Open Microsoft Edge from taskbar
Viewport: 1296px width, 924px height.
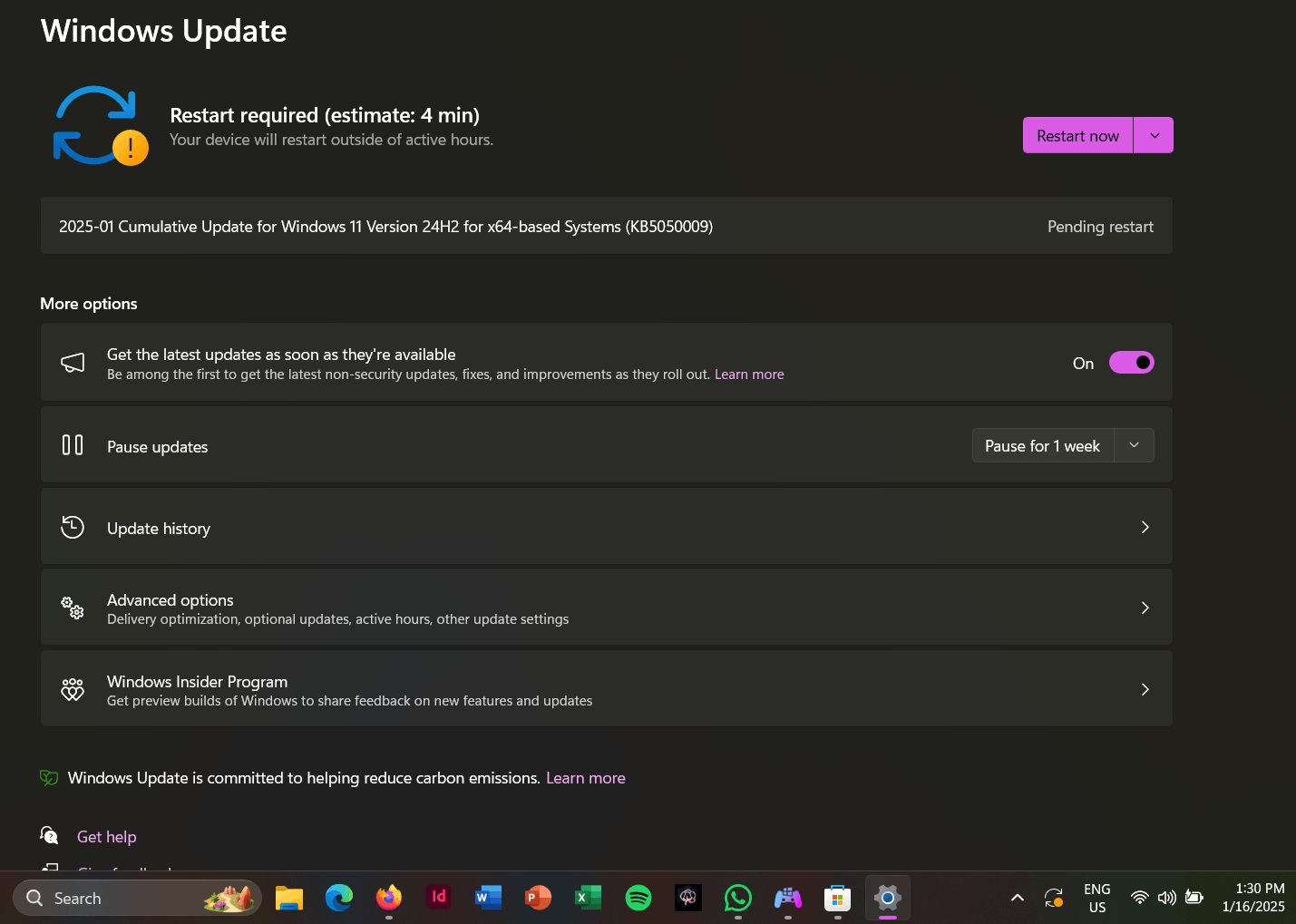(339, 898)
